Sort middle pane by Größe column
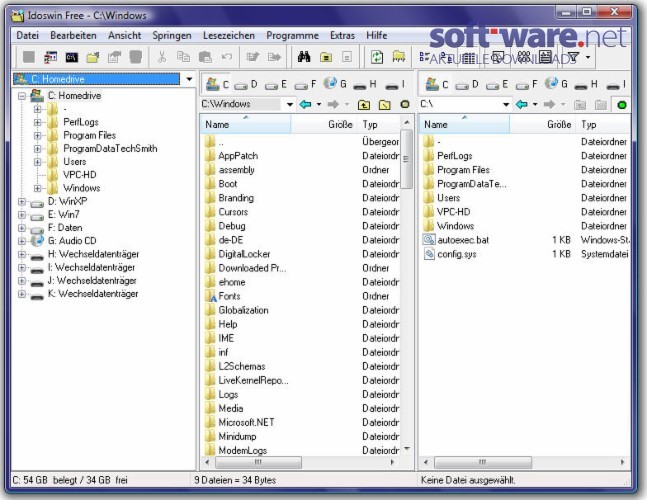This screenshot has width=647, height=500. [324, 124]
